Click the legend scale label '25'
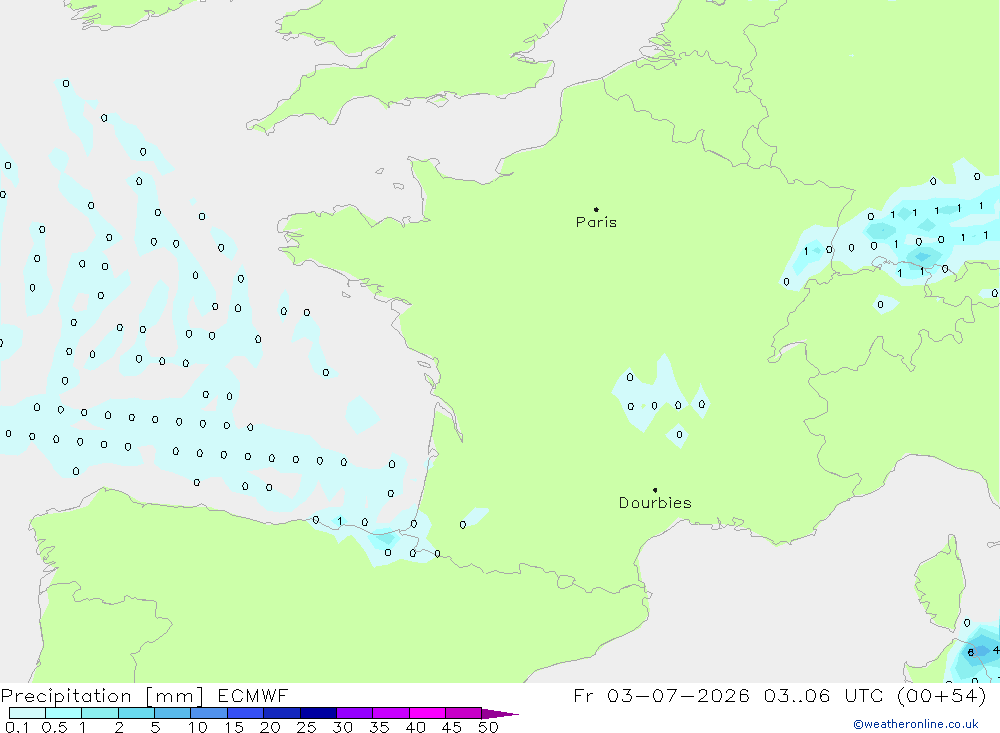1000x733 pixels. [x=307, y=727]
